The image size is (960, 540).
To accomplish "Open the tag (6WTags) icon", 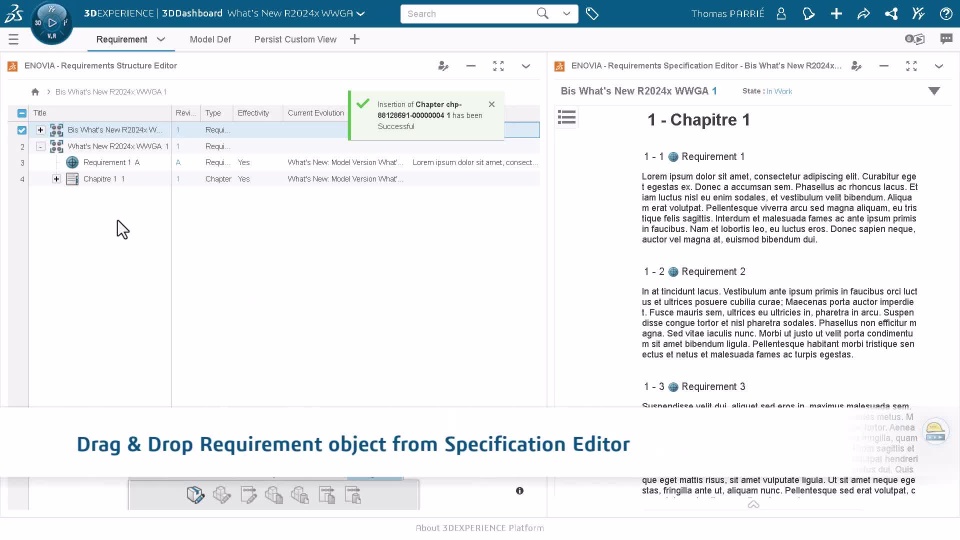I will pyautogui.click(x=592, y=13).
